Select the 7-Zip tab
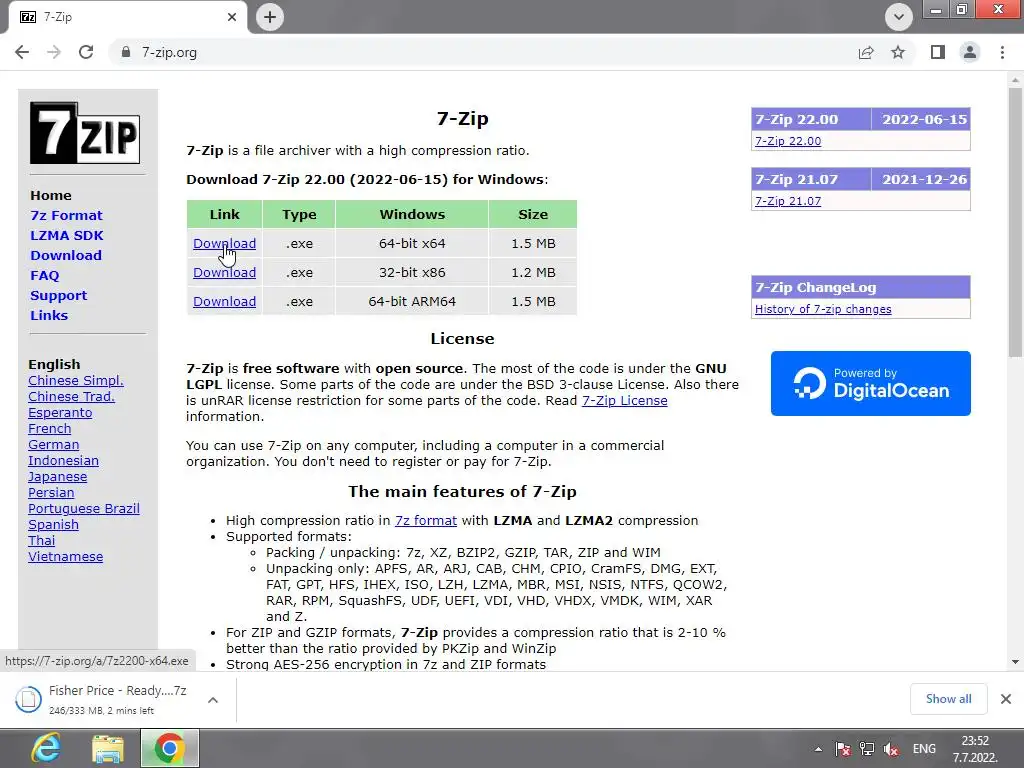Screen dimensions: 1024x768 128,17
